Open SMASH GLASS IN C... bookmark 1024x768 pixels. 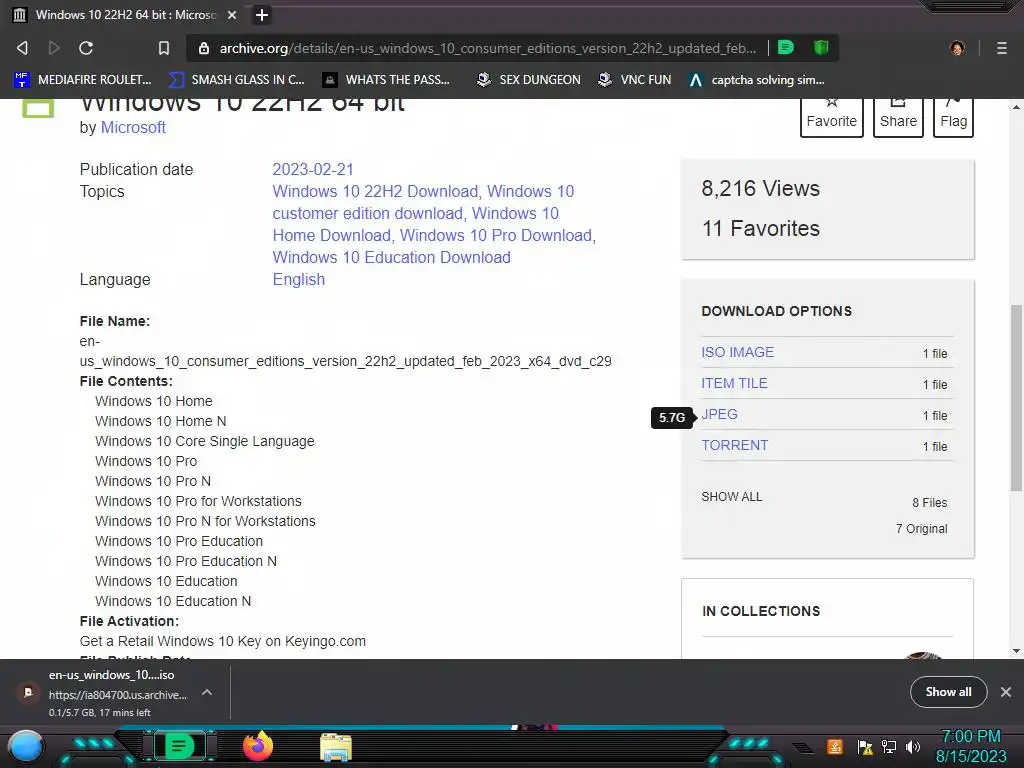[236, 80]
